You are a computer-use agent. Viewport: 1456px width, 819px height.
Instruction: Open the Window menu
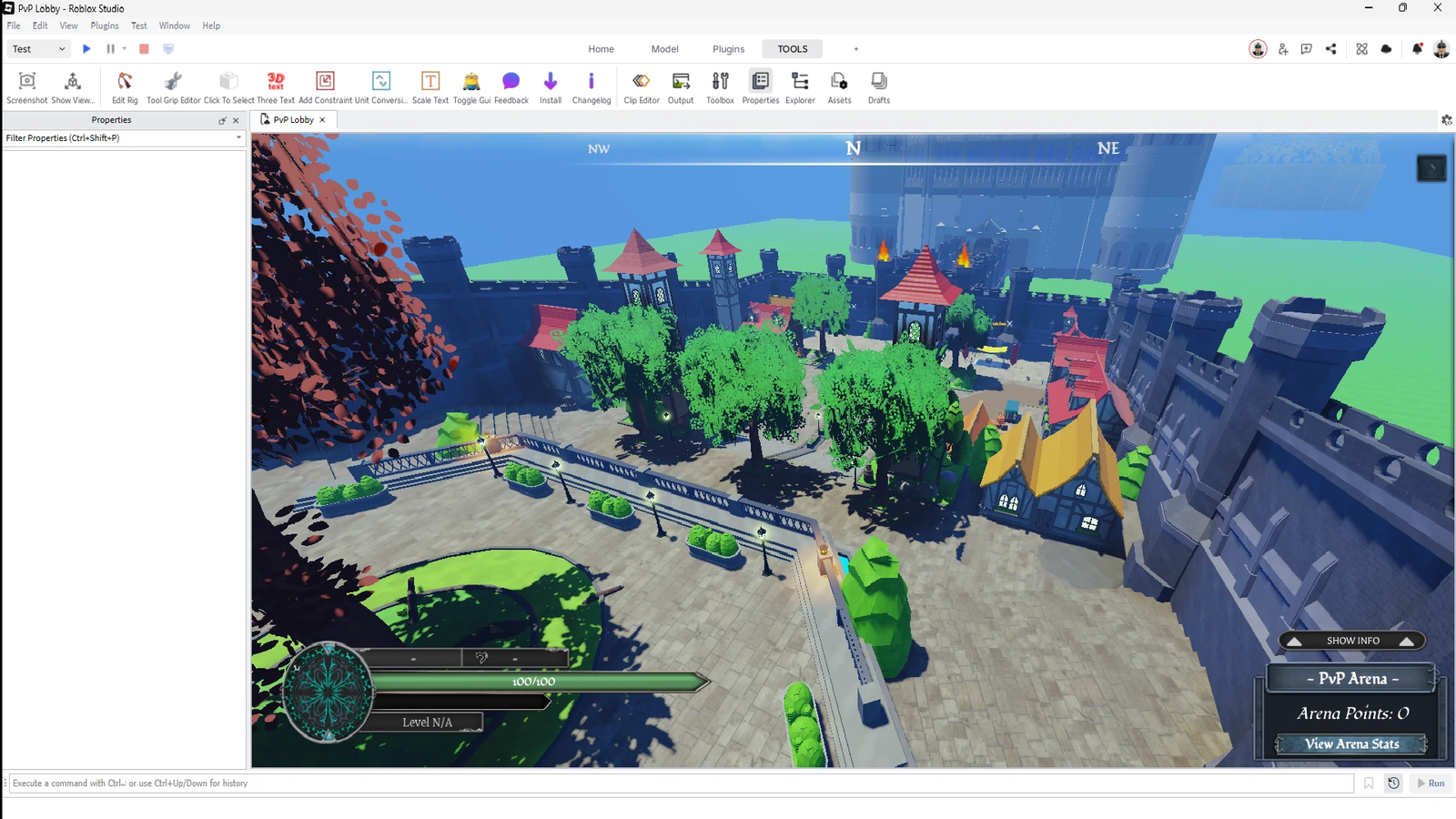pyautogui.click(x=175, y=25)
